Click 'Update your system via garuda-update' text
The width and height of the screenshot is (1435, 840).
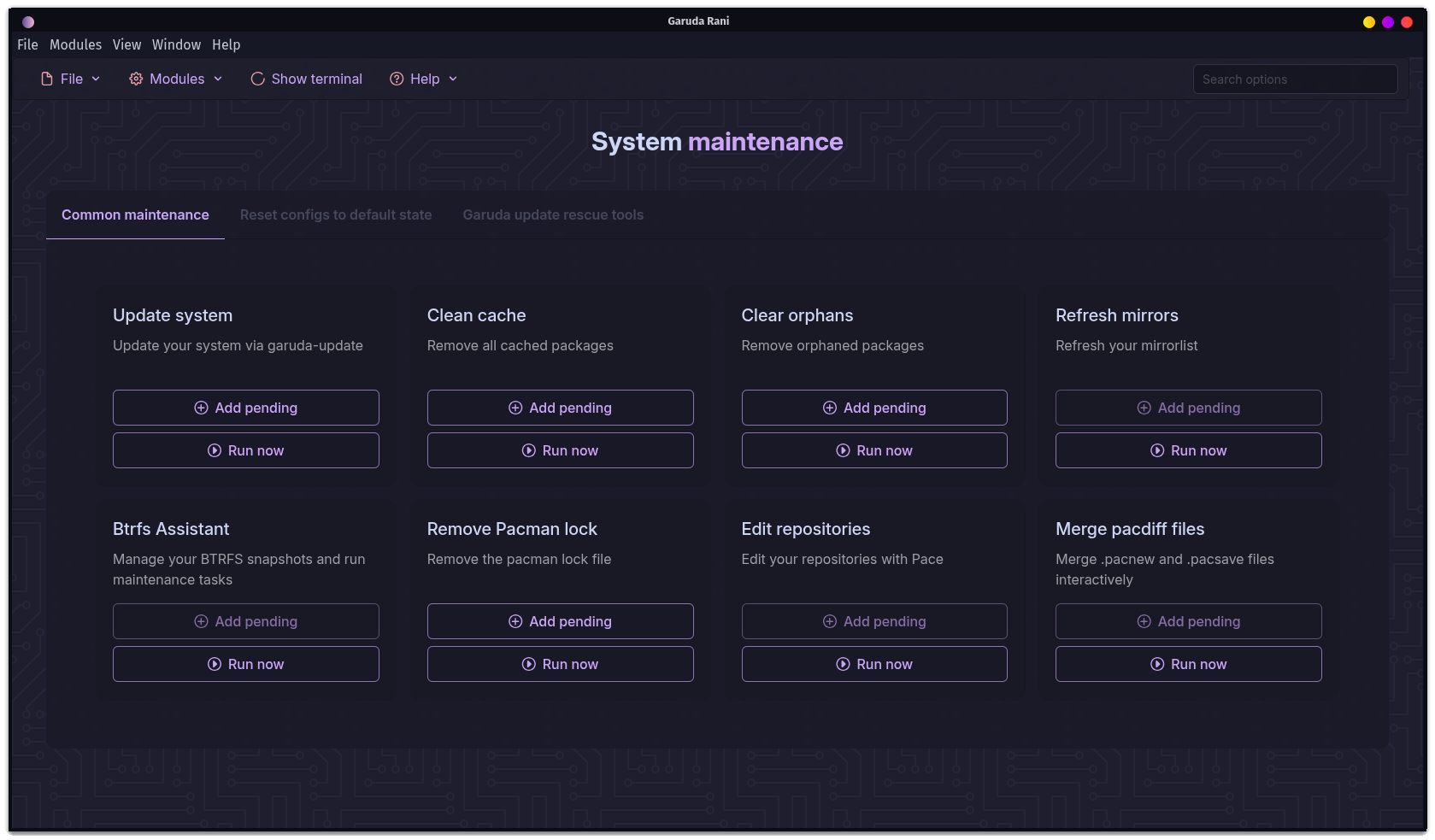click(x=238, y=345)
